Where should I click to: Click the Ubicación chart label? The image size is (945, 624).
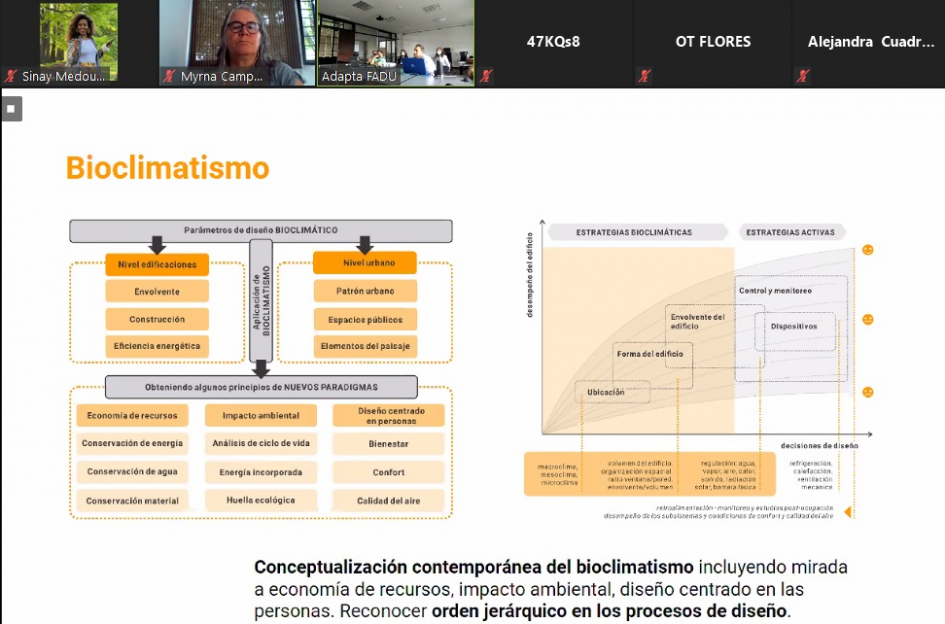606,392
